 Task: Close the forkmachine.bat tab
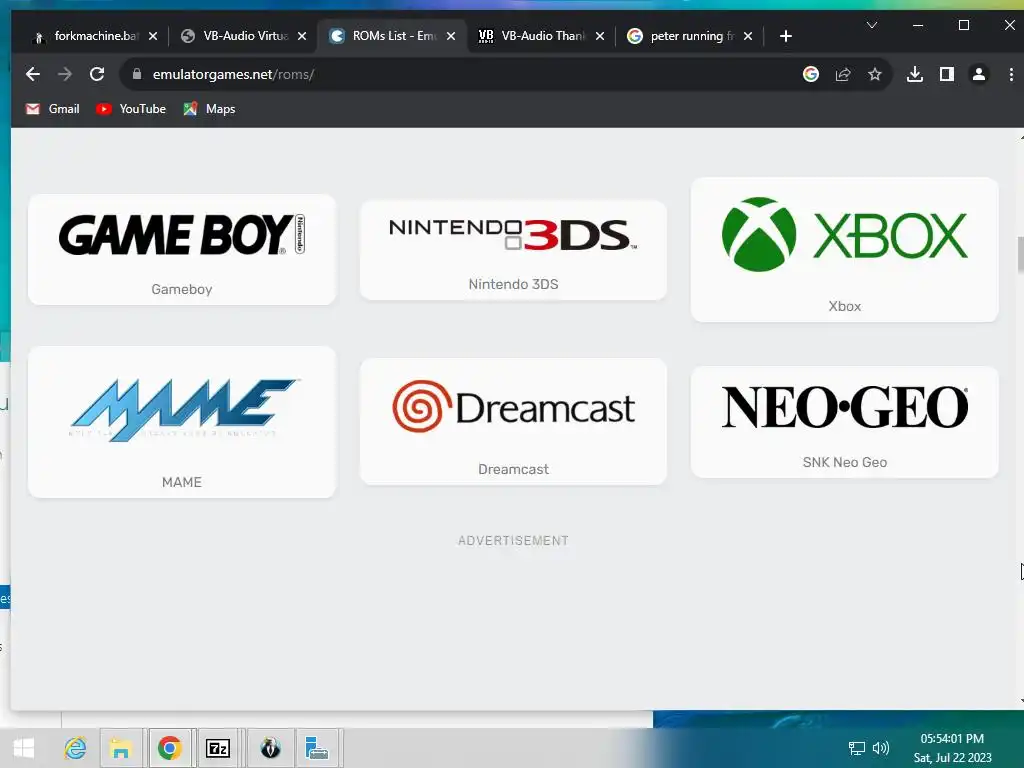pos(153,36)
